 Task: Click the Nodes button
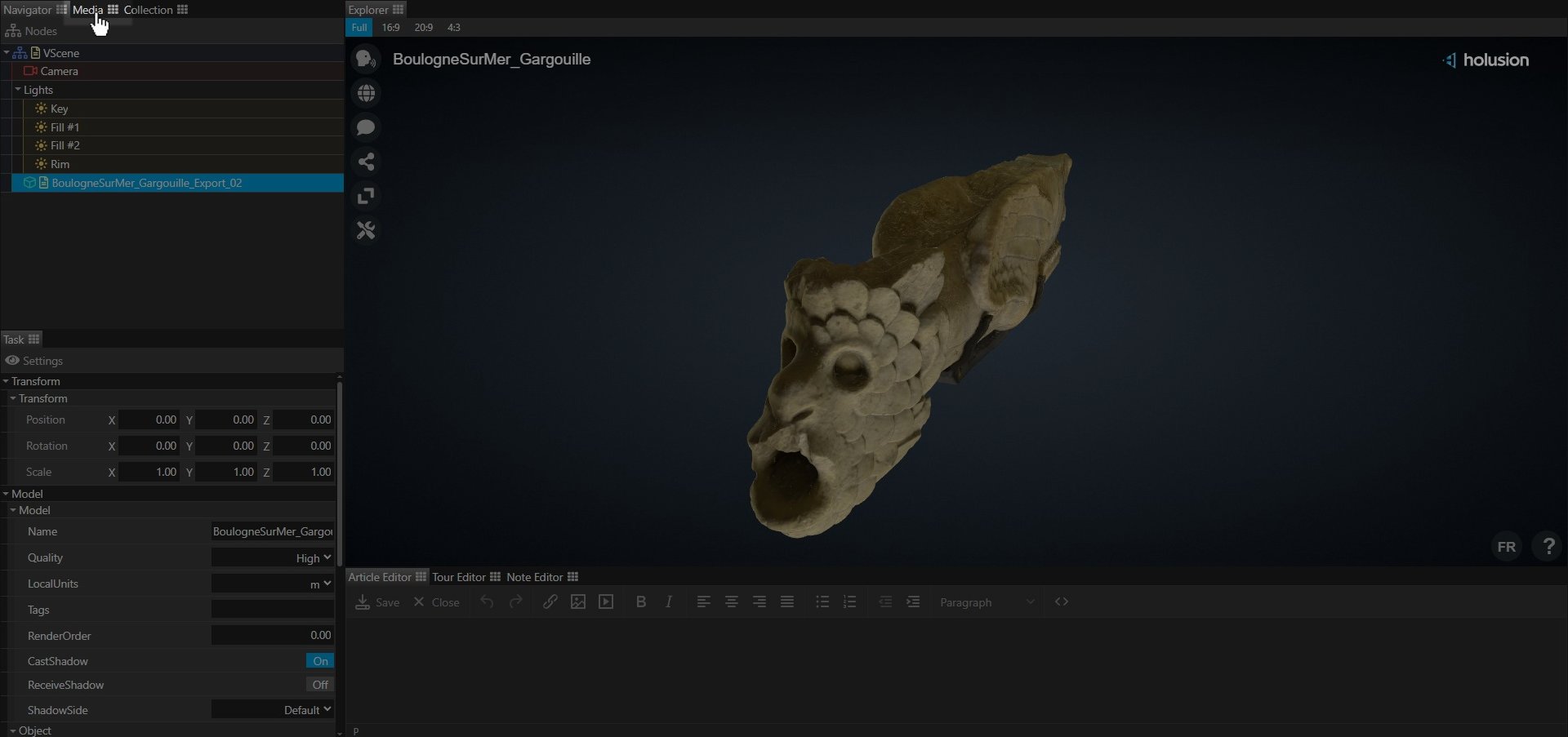31,31
